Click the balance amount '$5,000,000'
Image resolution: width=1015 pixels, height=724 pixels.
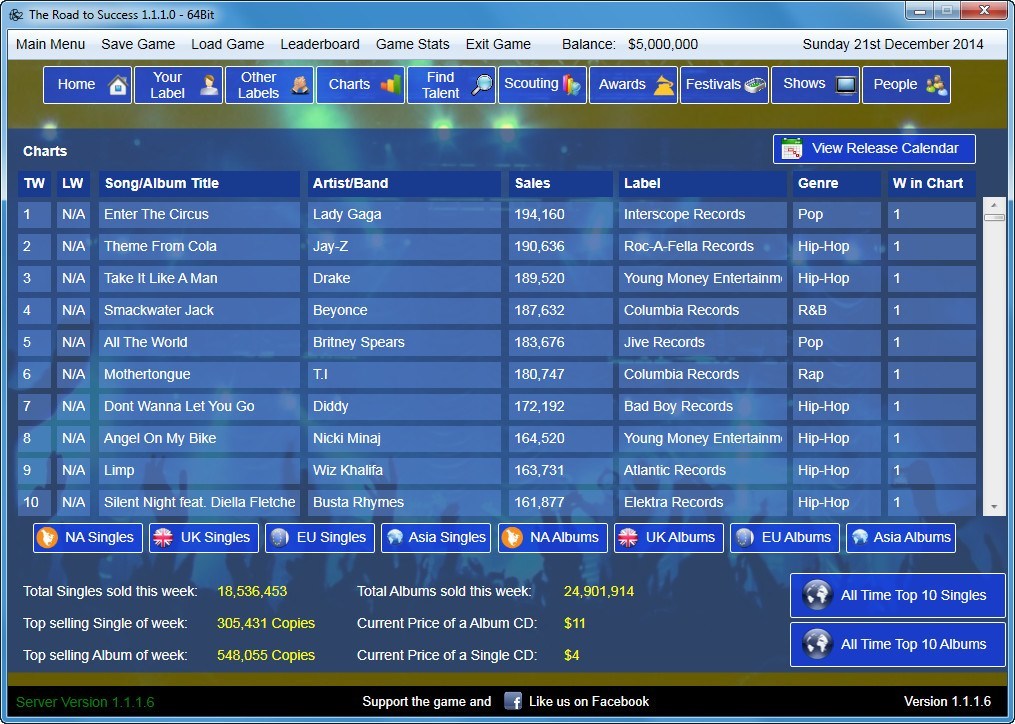click(663, 44)
